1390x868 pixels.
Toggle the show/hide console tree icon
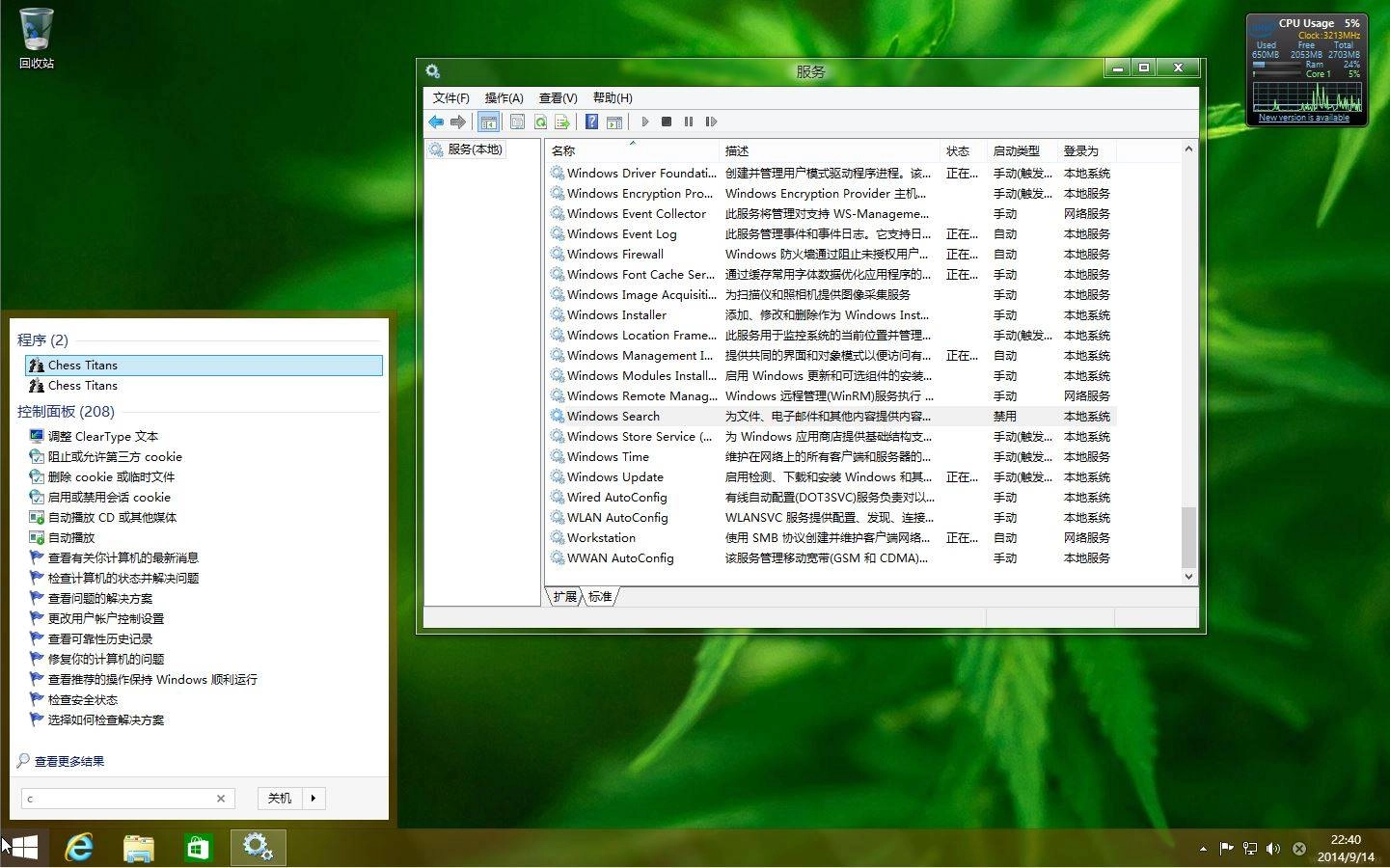point(488,122)
